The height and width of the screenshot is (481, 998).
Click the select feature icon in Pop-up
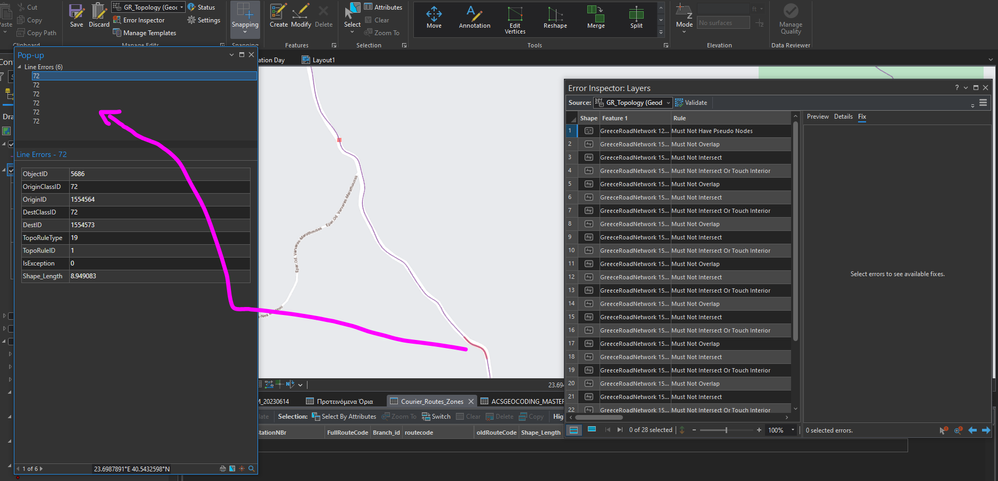(x=232, y=469)
